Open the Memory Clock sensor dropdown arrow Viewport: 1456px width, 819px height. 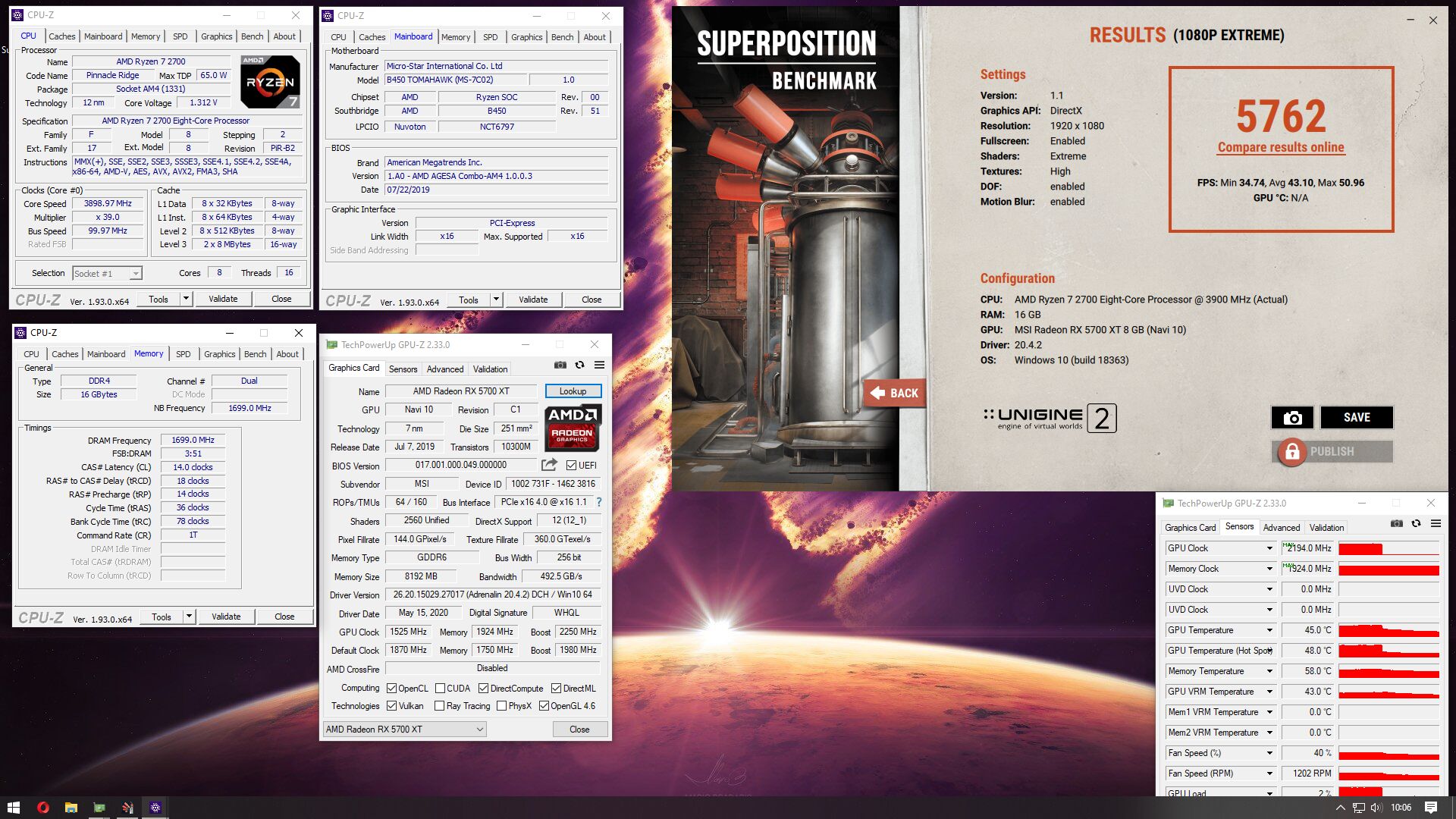(x=1269, y=569)
